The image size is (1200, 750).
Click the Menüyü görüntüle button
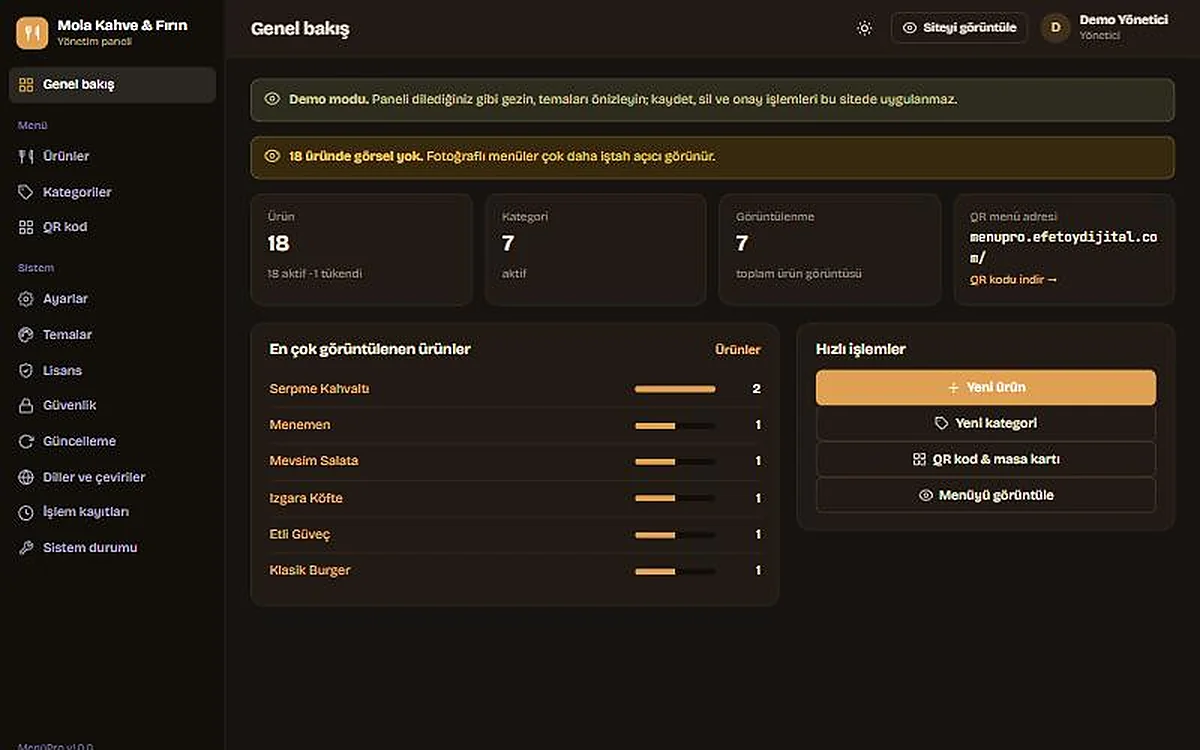986,495
